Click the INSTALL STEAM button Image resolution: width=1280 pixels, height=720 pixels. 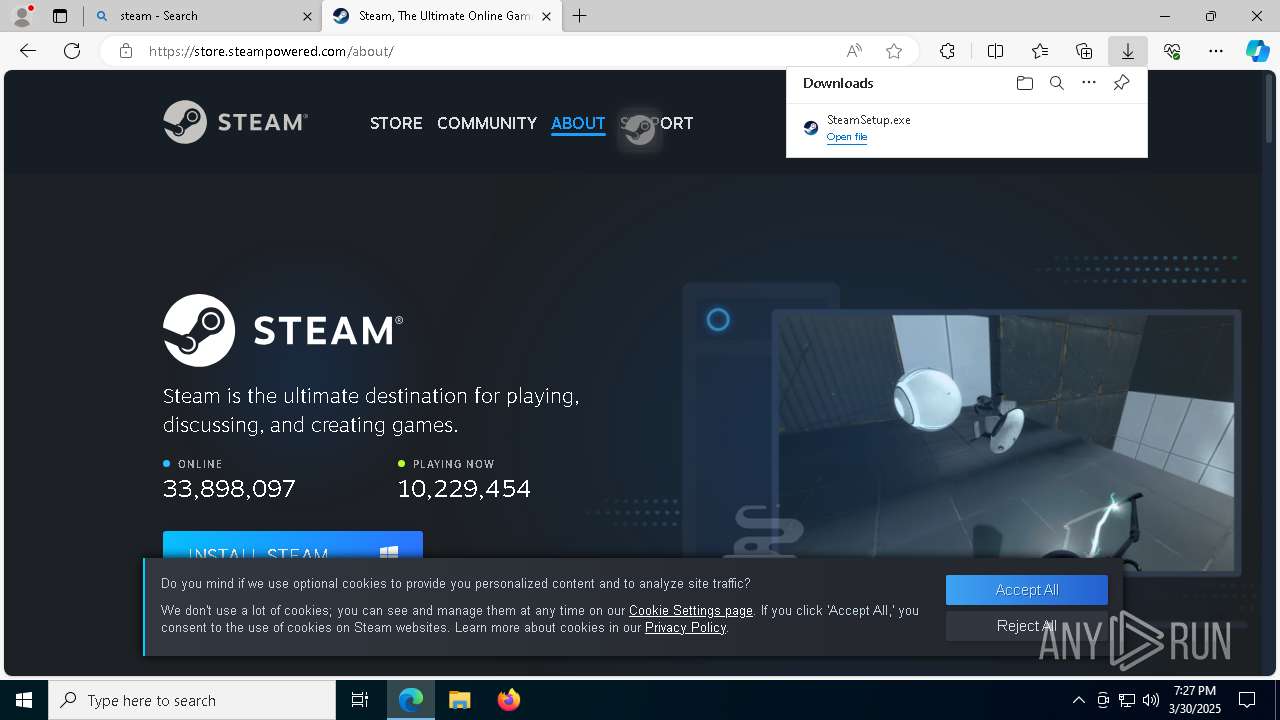[x=293, y=545]
